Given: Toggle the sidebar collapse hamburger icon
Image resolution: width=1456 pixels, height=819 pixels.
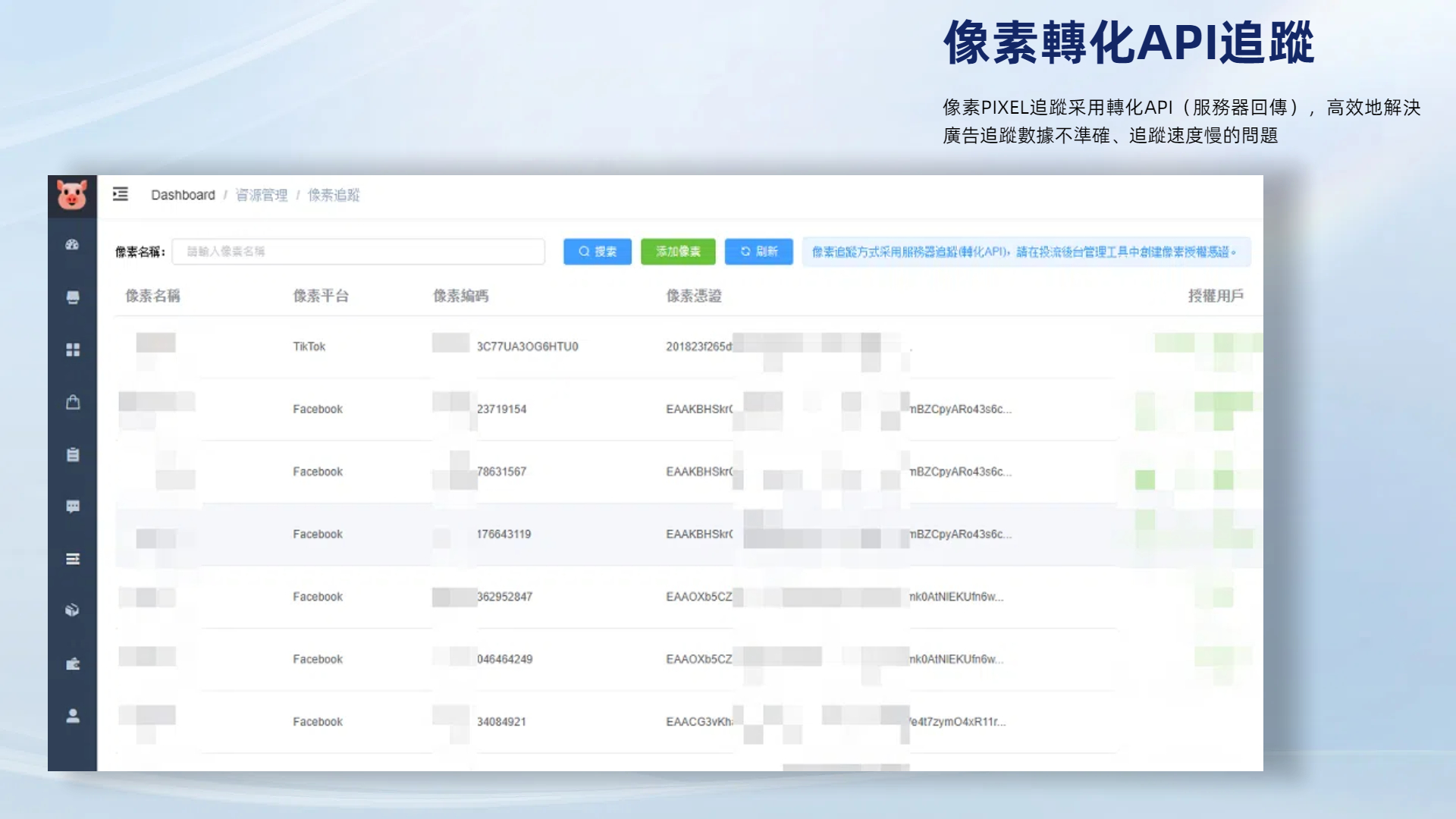Looking at the screenshot, I should pyautogui.click(x=121, y=194).
